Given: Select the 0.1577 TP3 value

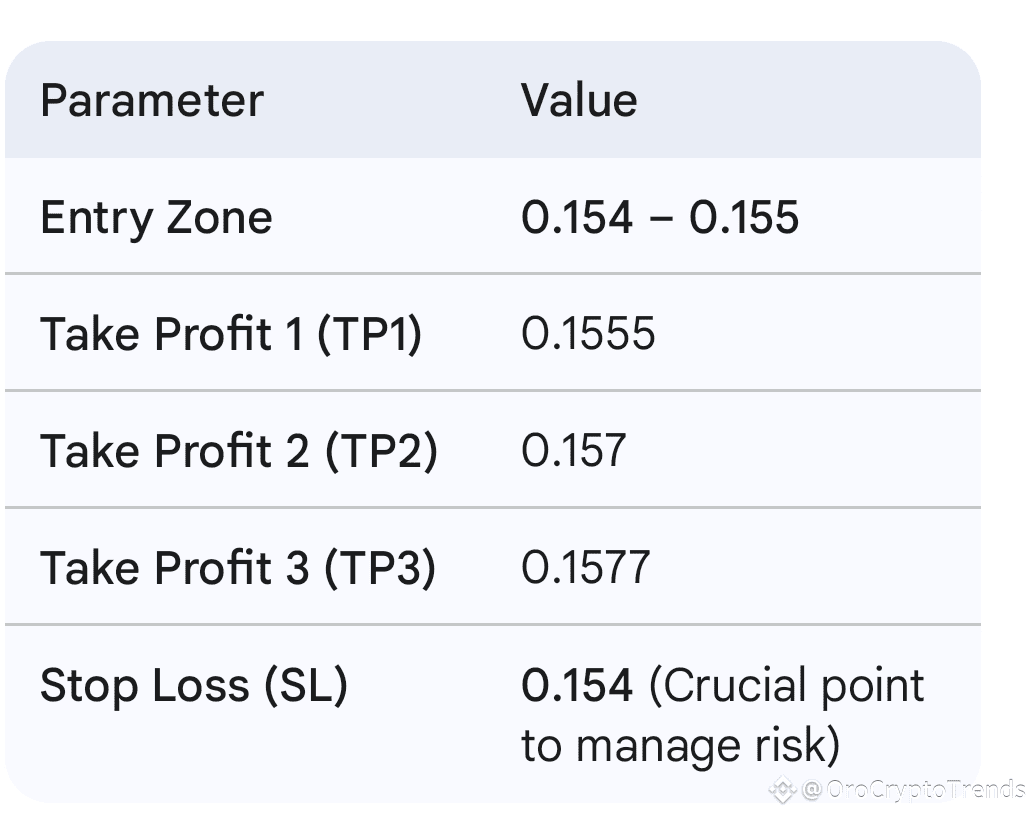Looking at the screenshot, I should pos(586,567).
